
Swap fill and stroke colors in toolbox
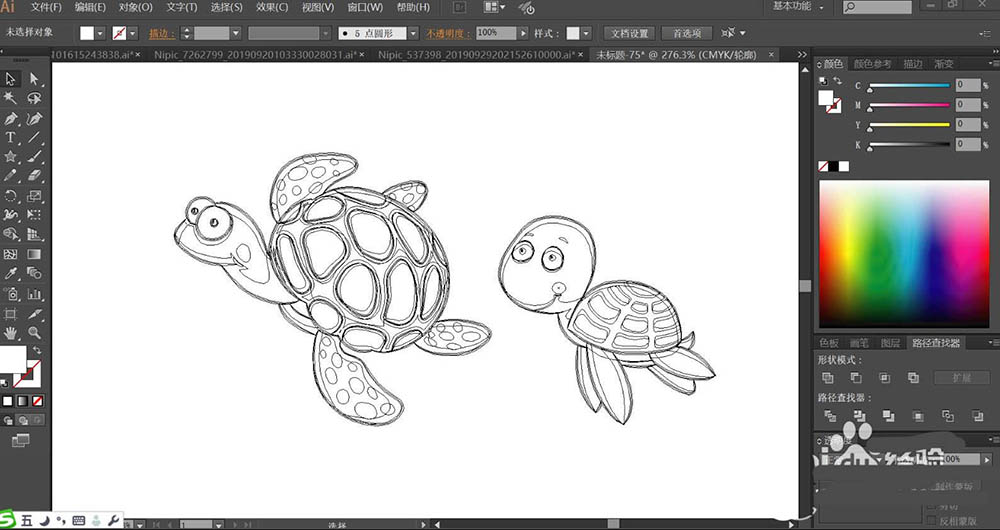pyautogui.click(x=37, y=350)
